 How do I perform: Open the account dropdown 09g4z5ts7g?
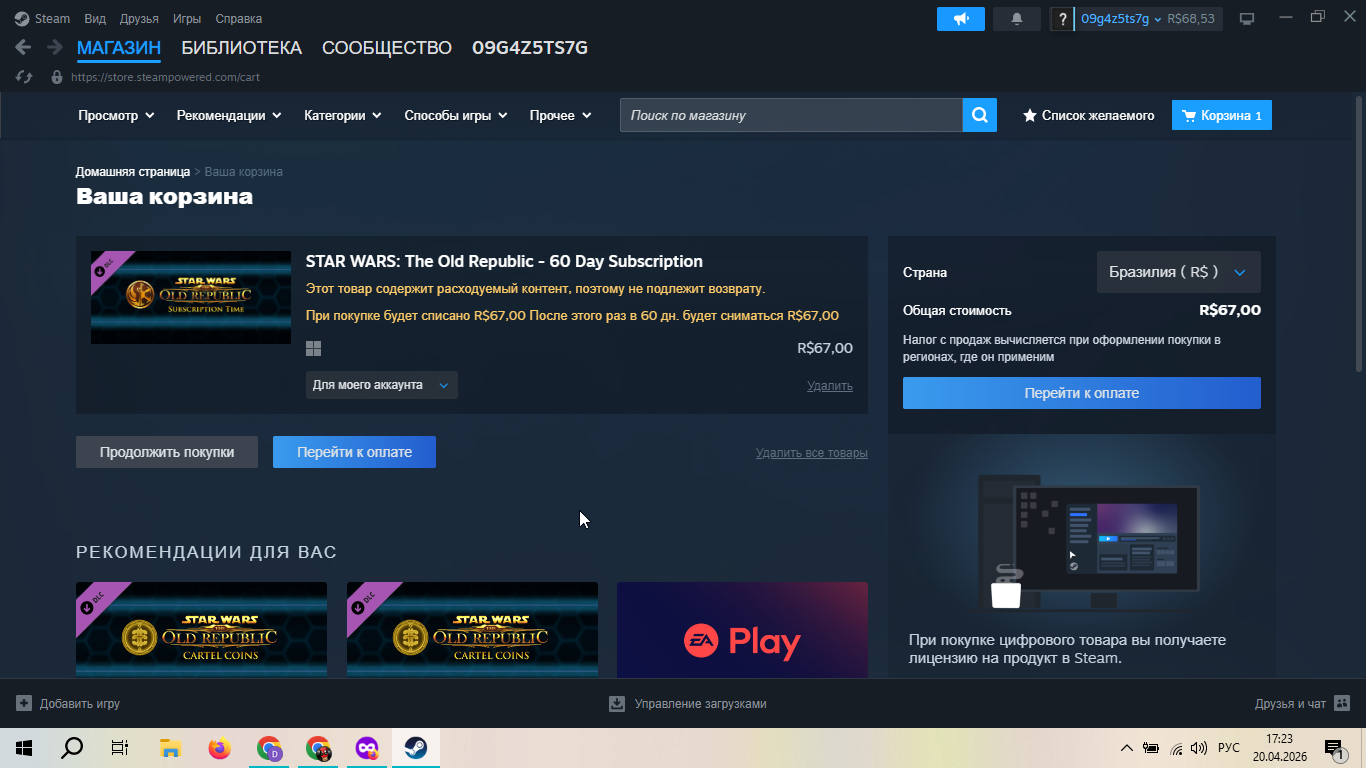(1121, 19)
